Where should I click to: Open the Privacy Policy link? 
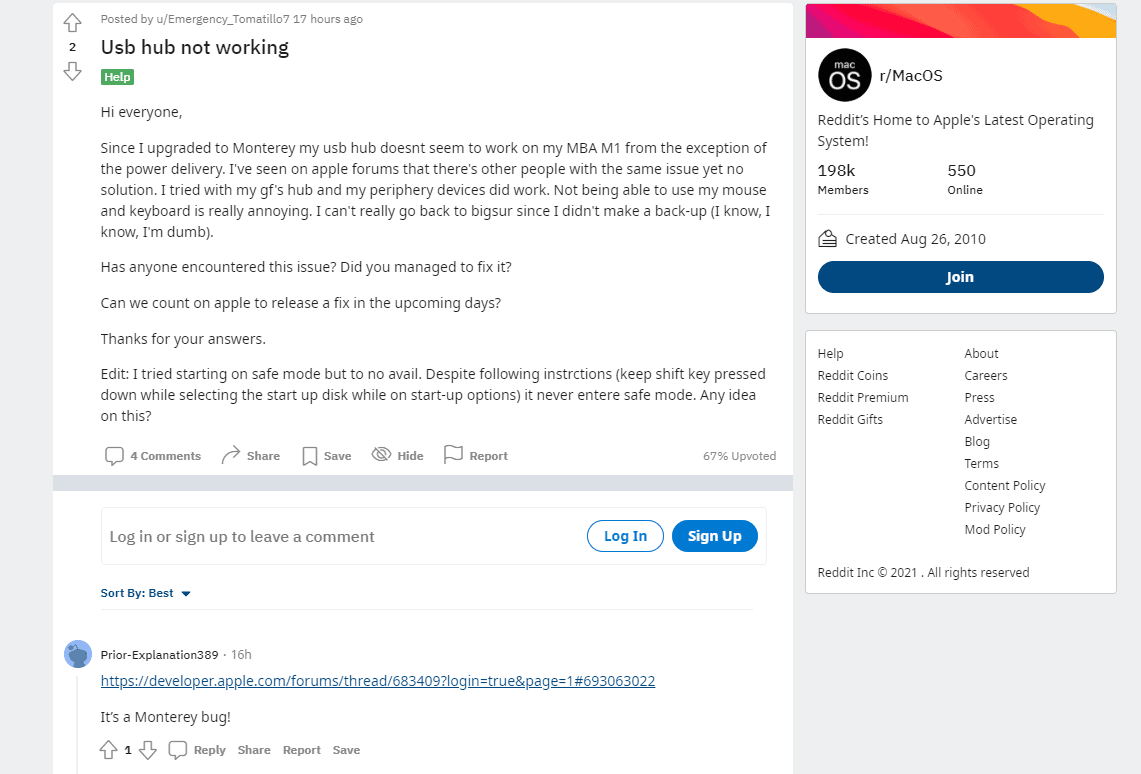1002,508
